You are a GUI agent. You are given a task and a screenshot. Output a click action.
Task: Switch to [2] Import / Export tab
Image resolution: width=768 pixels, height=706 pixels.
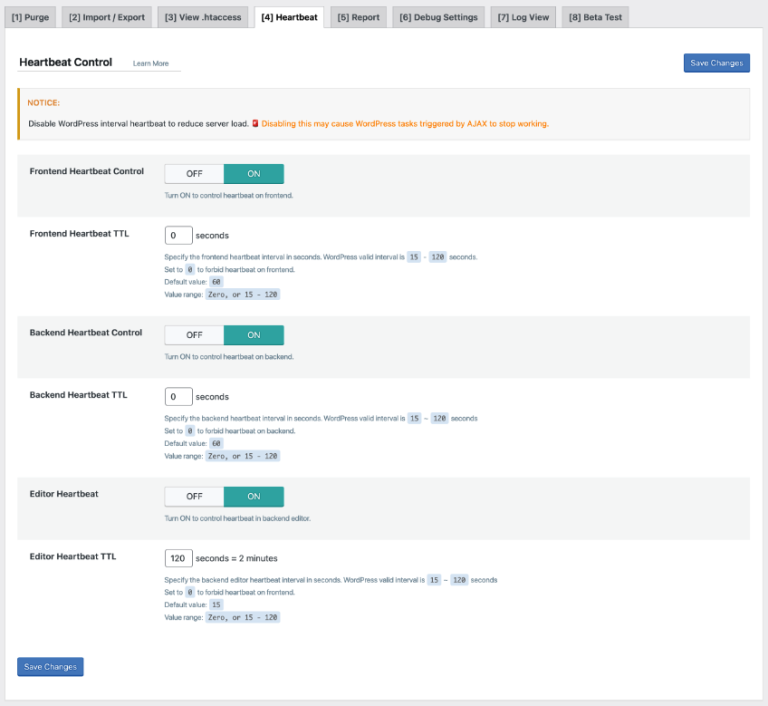click(107, 17)
